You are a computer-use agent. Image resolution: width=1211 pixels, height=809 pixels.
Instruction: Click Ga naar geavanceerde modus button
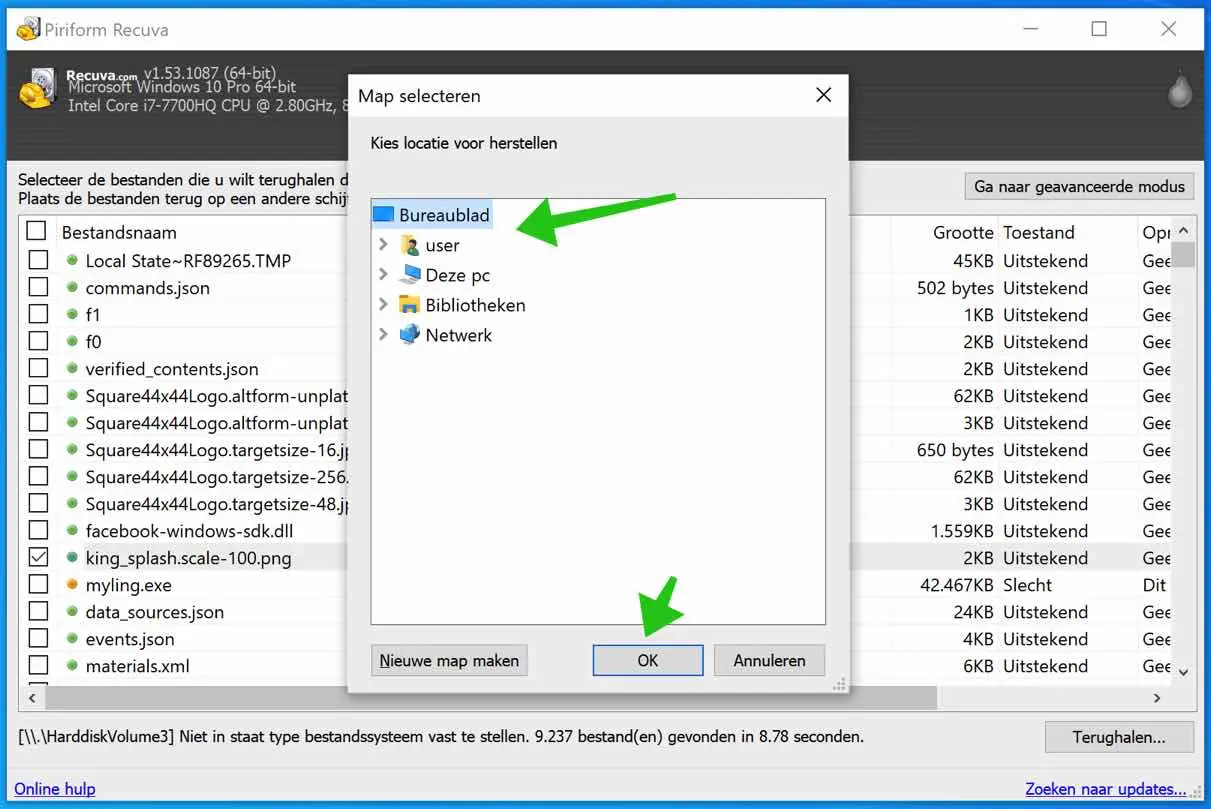click(1079, 186)
